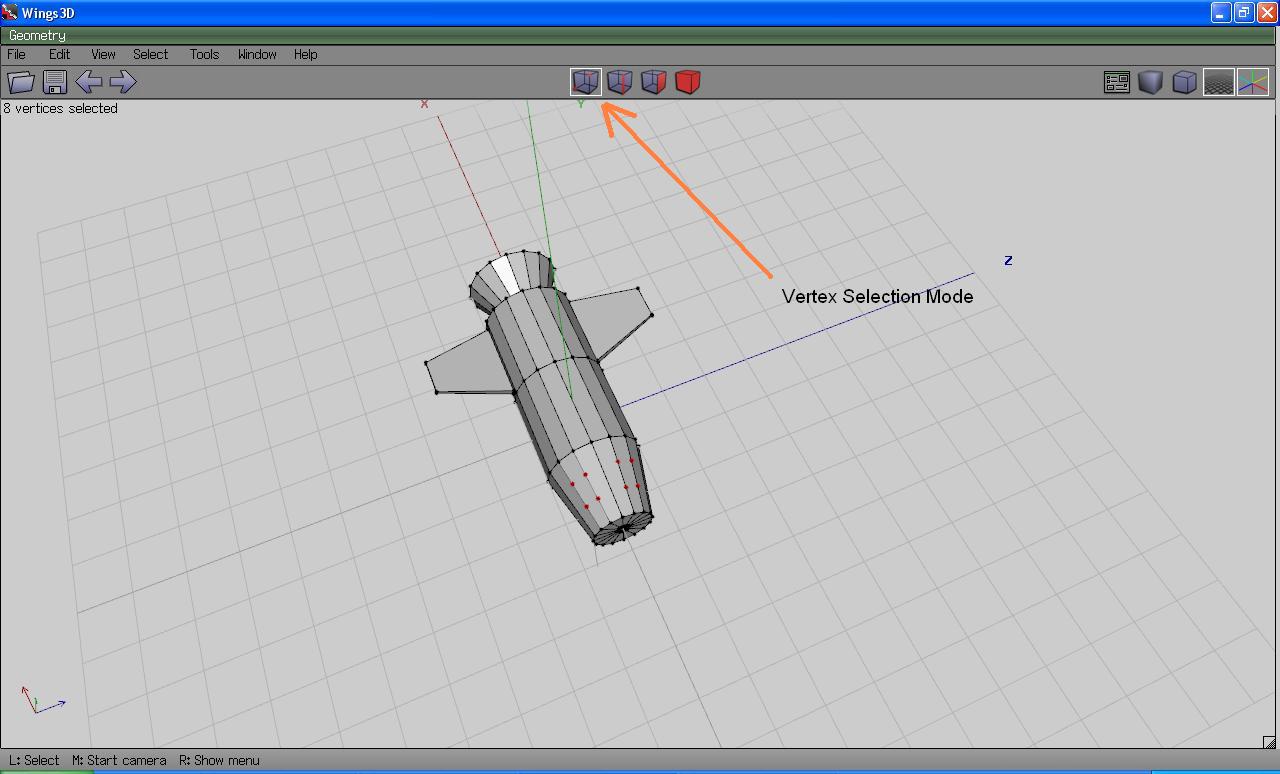
Task: Switch to face selection mode cube
Action: [654, 82]
